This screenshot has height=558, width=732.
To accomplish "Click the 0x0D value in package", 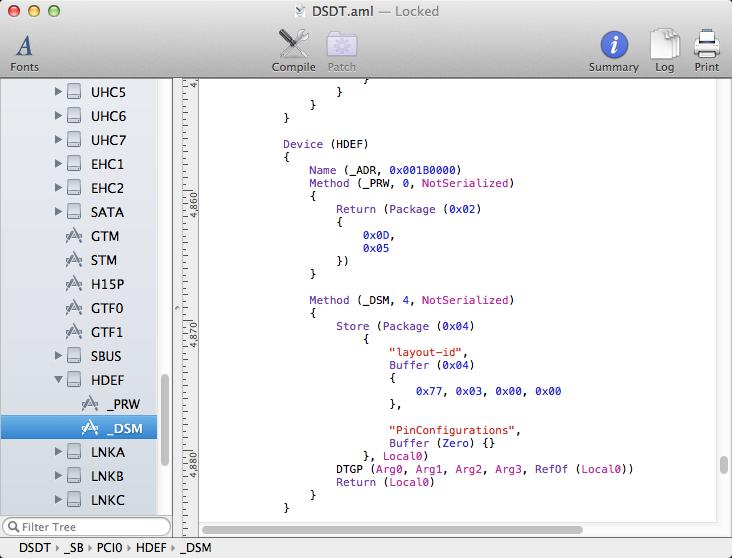I will pos(376,235).
